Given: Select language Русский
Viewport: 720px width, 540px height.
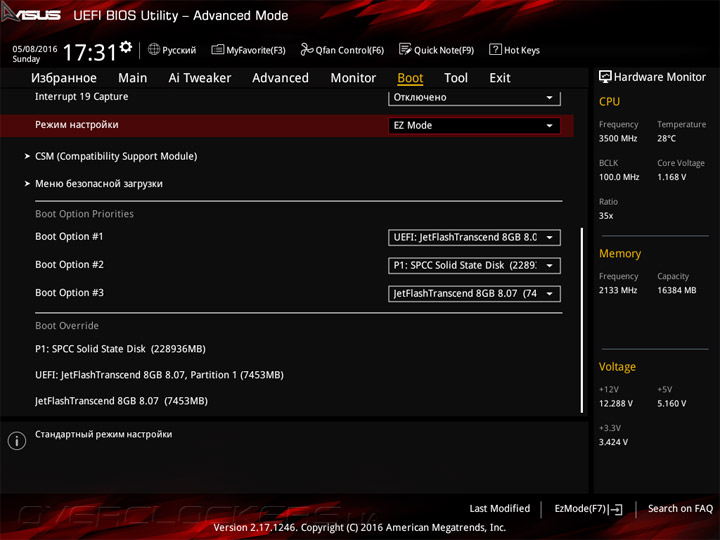Looking at the screenshot, I should (x=179, y=50).
